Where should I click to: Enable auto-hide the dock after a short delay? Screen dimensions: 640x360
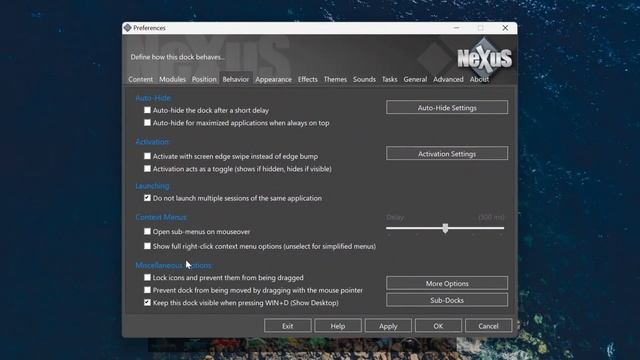click(x=147, y=110)
